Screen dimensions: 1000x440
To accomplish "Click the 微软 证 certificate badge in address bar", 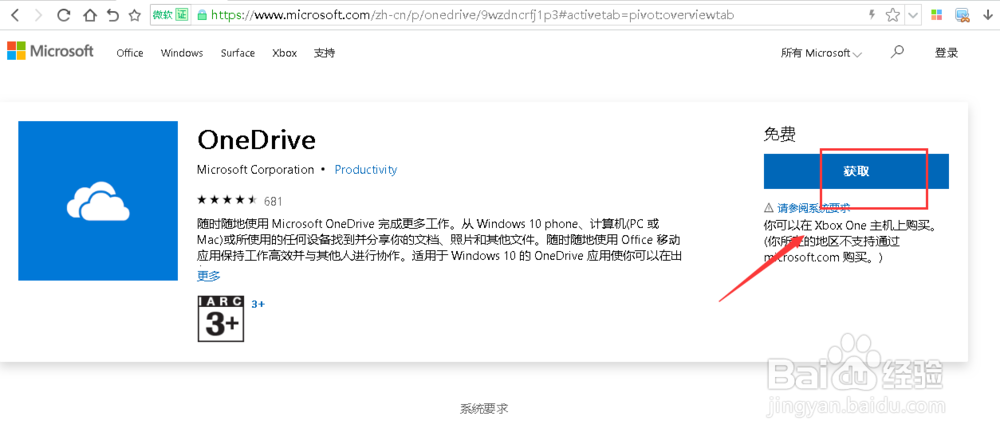I will click(171, 15).
